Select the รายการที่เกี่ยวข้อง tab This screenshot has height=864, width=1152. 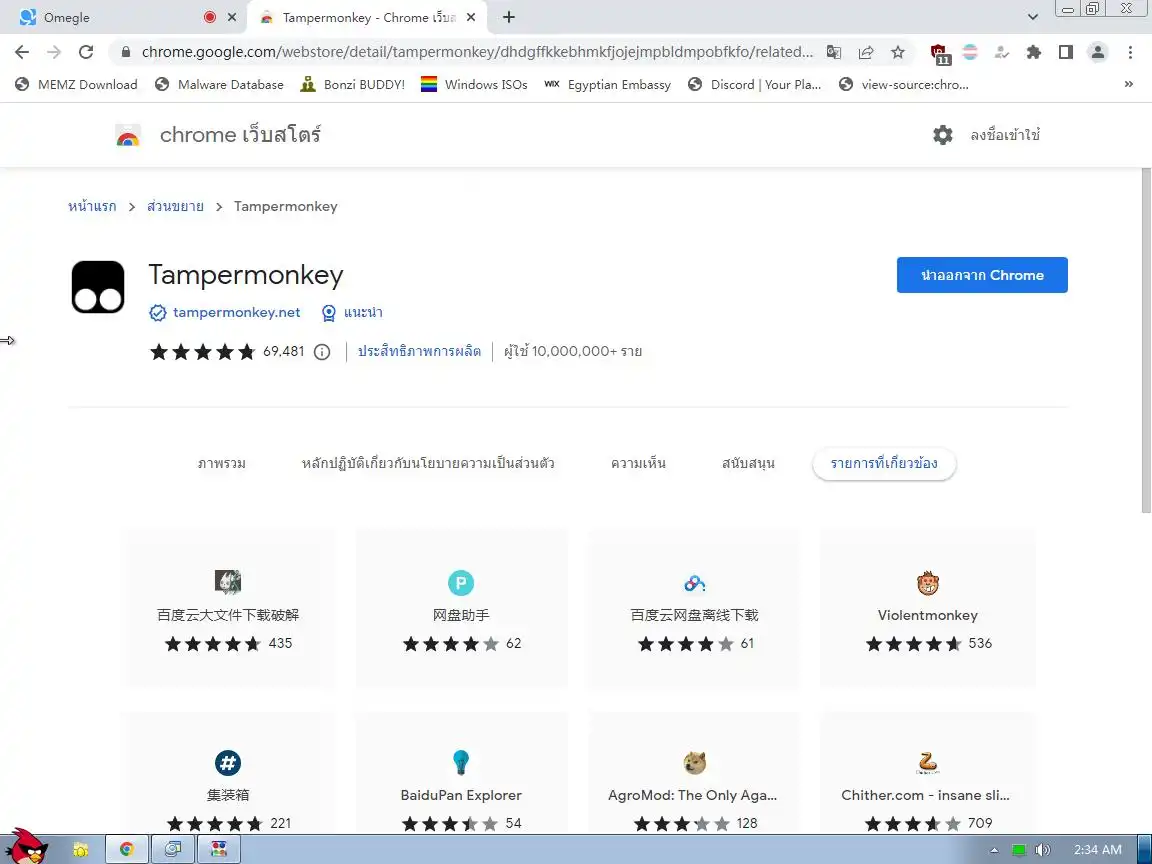pyautogui.click(x=884, y=464)
